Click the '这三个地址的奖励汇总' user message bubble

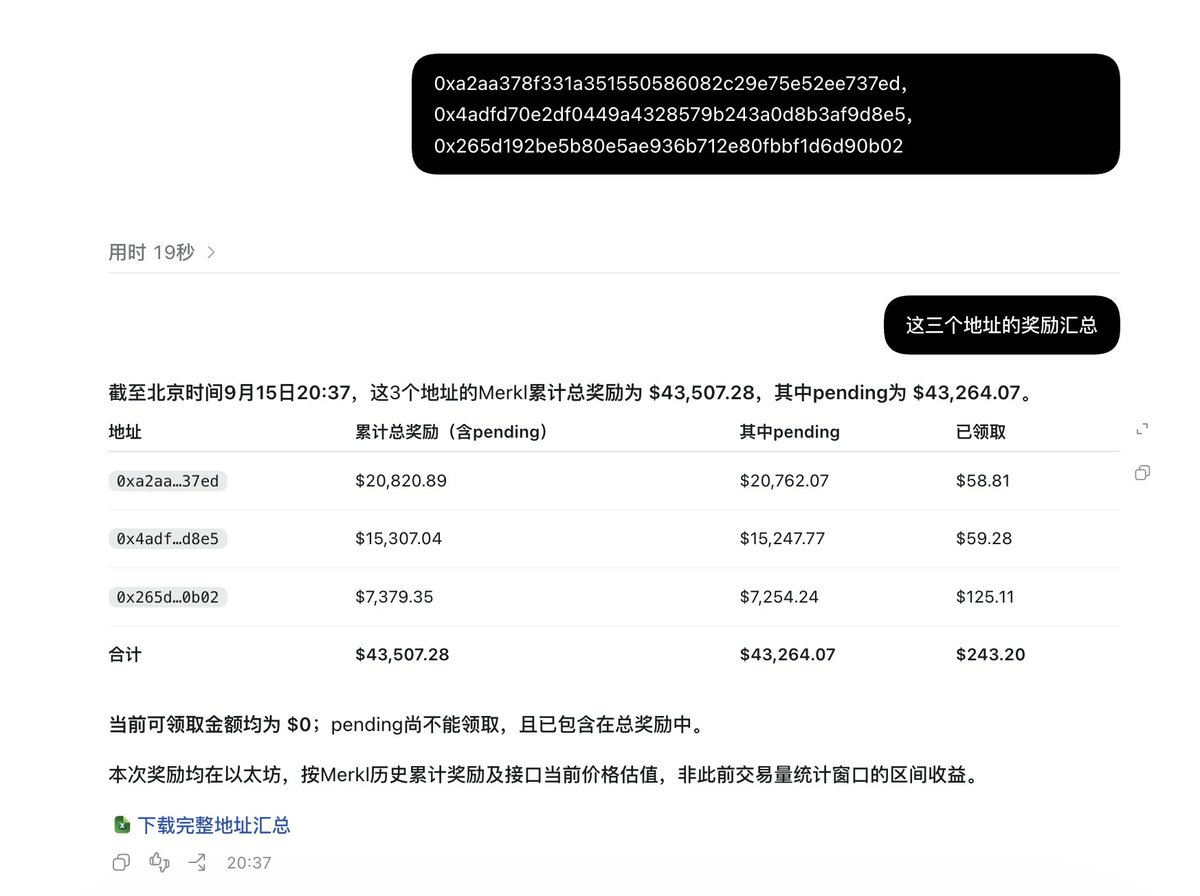(1002, 325)
